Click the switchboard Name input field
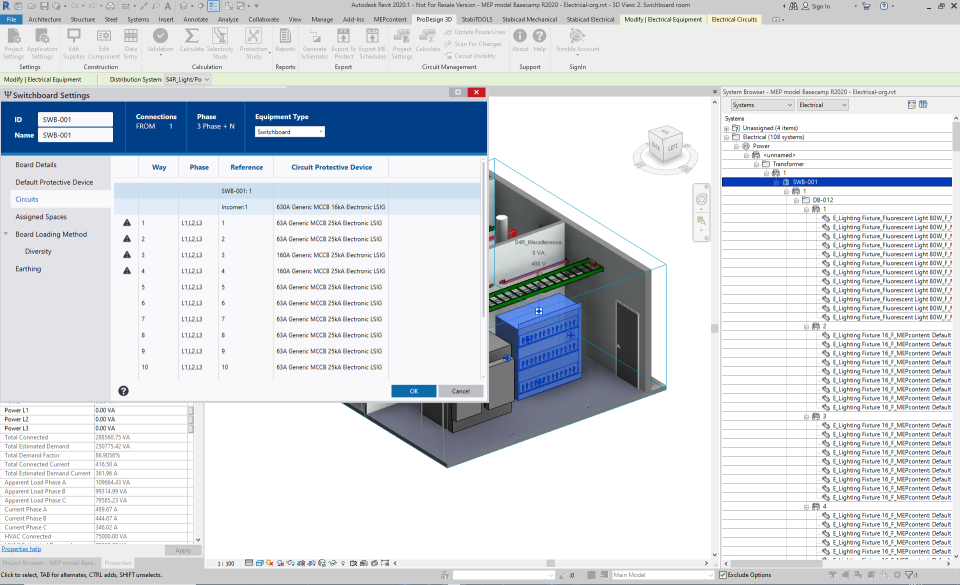 coord(76,135)
